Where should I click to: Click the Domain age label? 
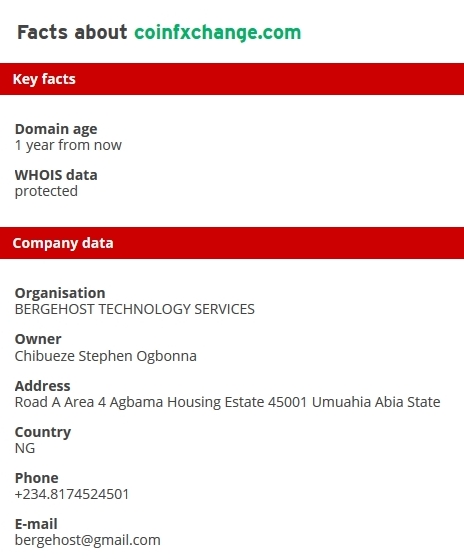(x=56, y=129)
